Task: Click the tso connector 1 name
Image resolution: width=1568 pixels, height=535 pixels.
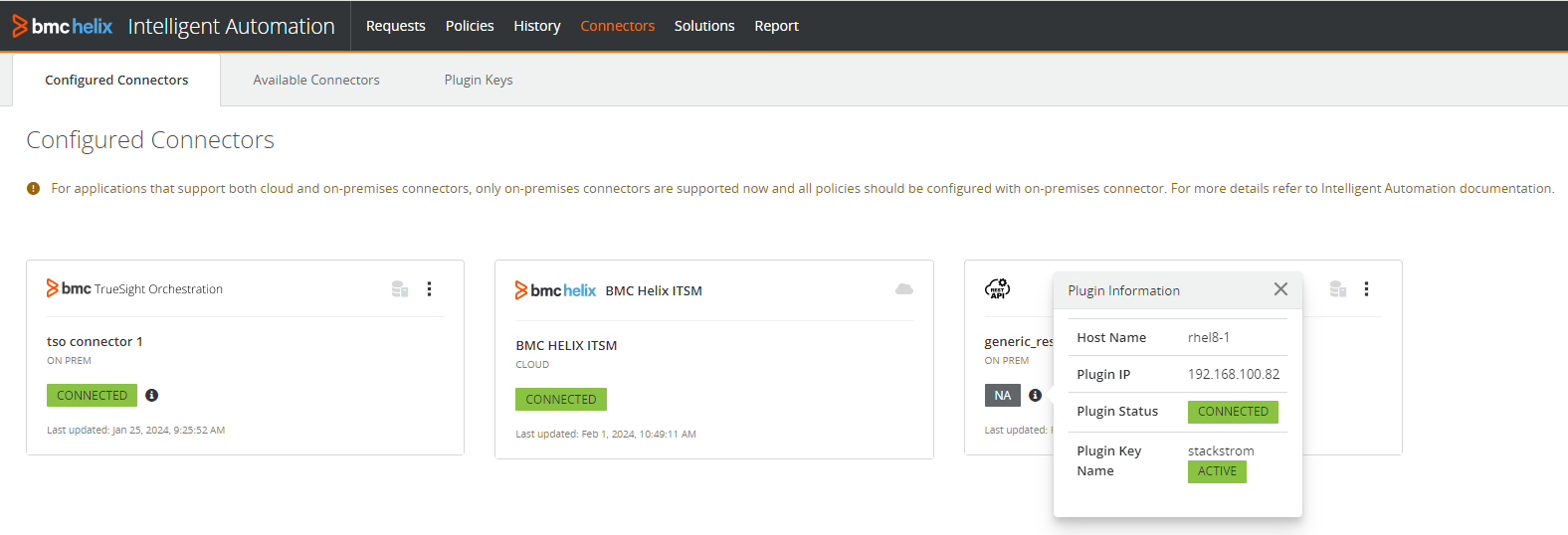Action: pyautogui.click(x=95, y=341)
